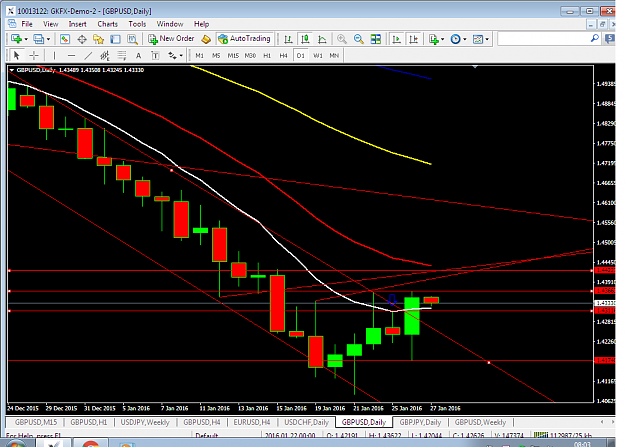Toggle AutoTrading on or off

coord(245,39)
